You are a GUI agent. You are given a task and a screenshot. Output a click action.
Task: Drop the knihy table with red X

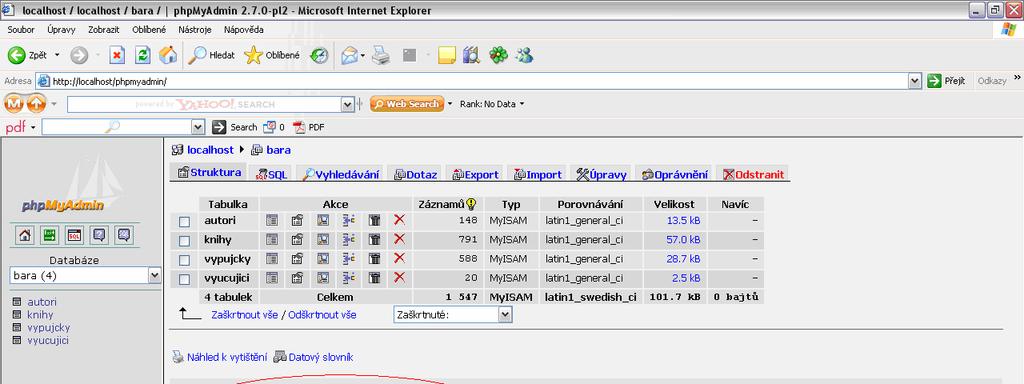(399, 239)
